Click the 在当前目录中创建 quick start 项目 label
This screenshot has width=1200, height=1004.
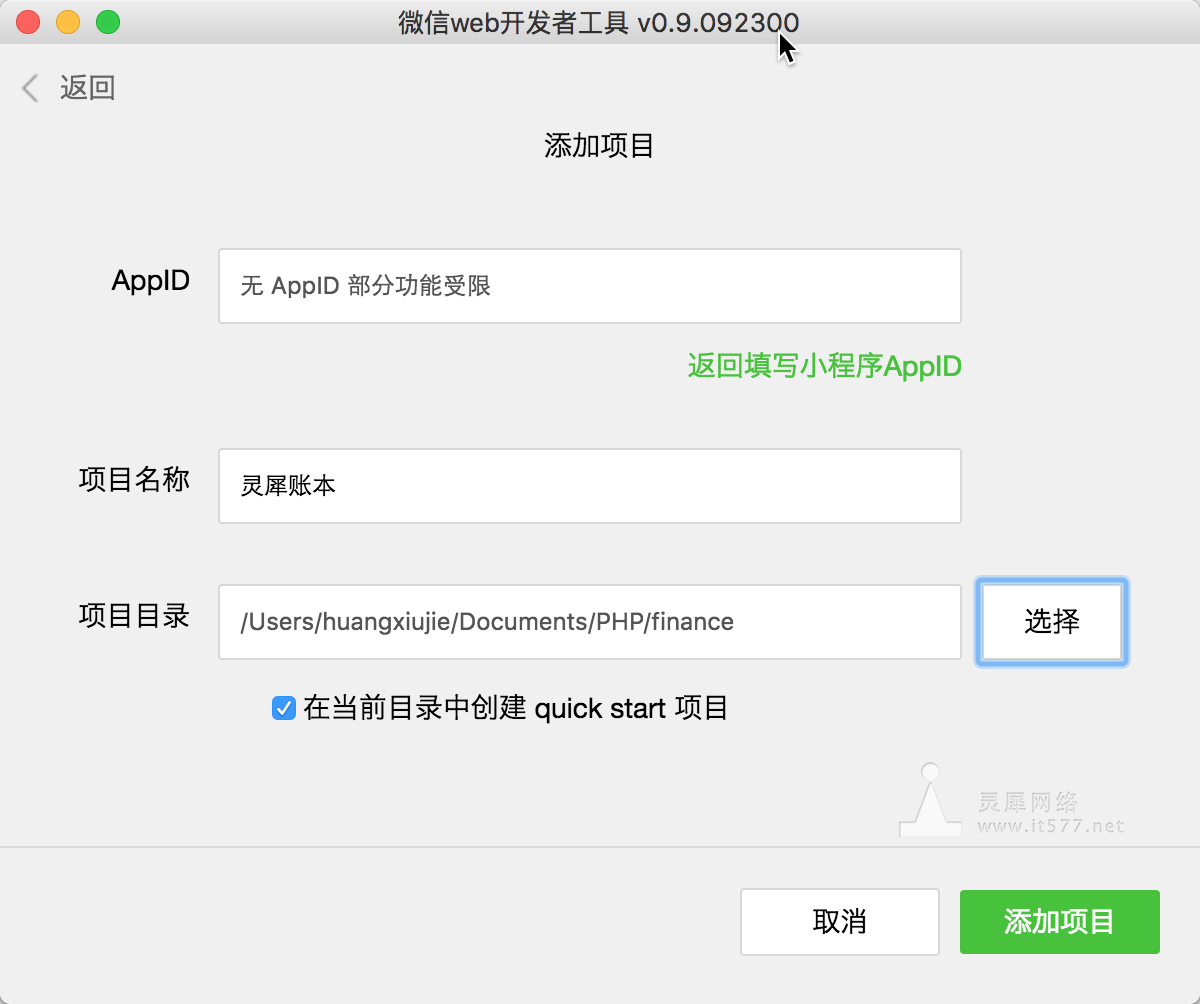click(x=515, y=709)
